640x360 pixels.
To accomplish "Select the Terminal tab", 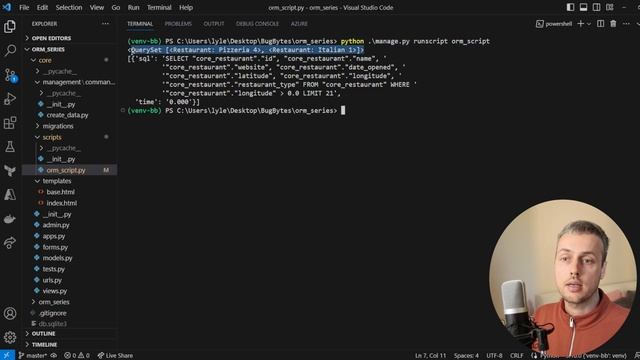I will click(140, 24).
